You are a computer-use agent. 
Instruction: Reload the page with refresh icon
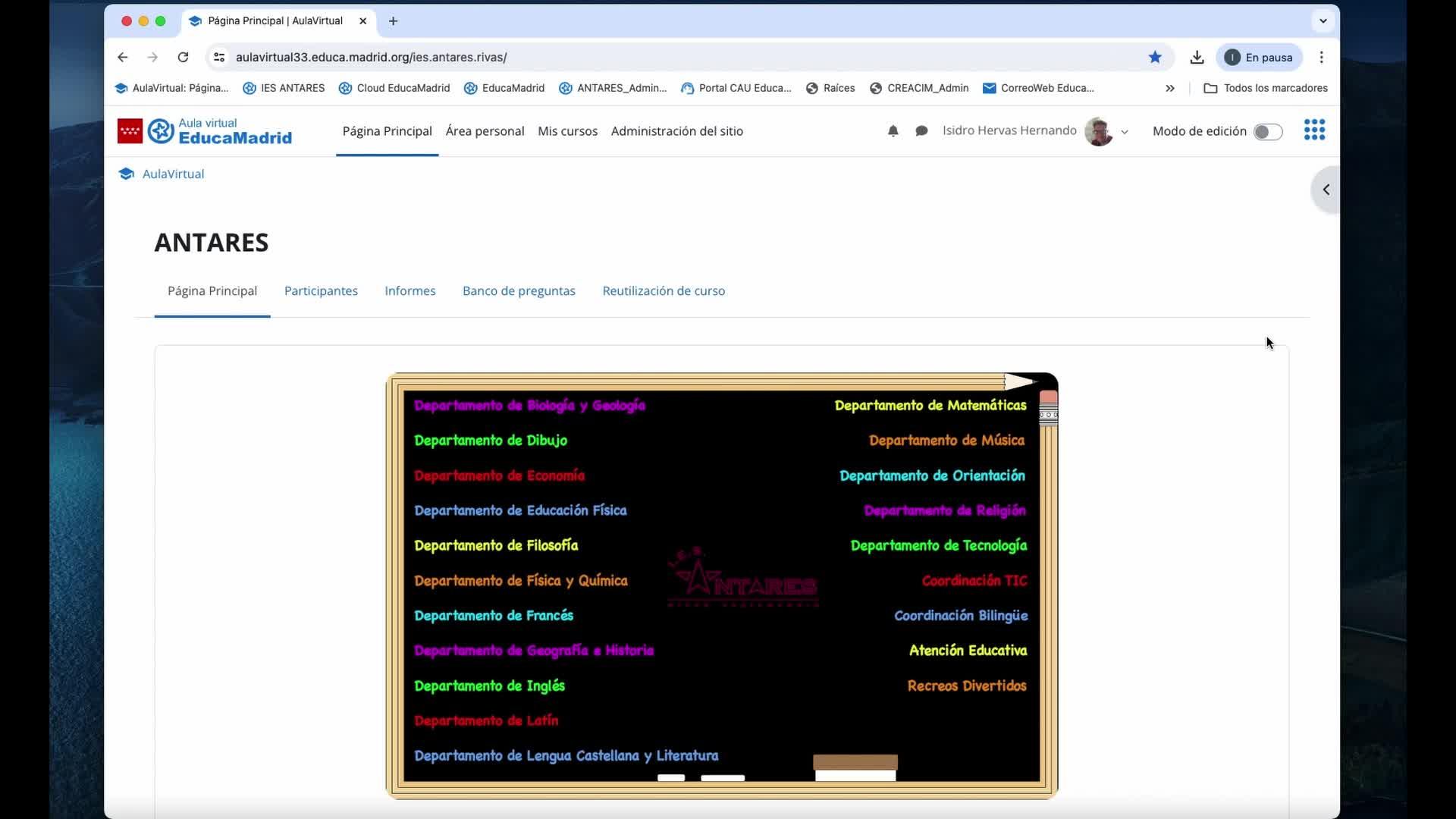click(183, 57)
